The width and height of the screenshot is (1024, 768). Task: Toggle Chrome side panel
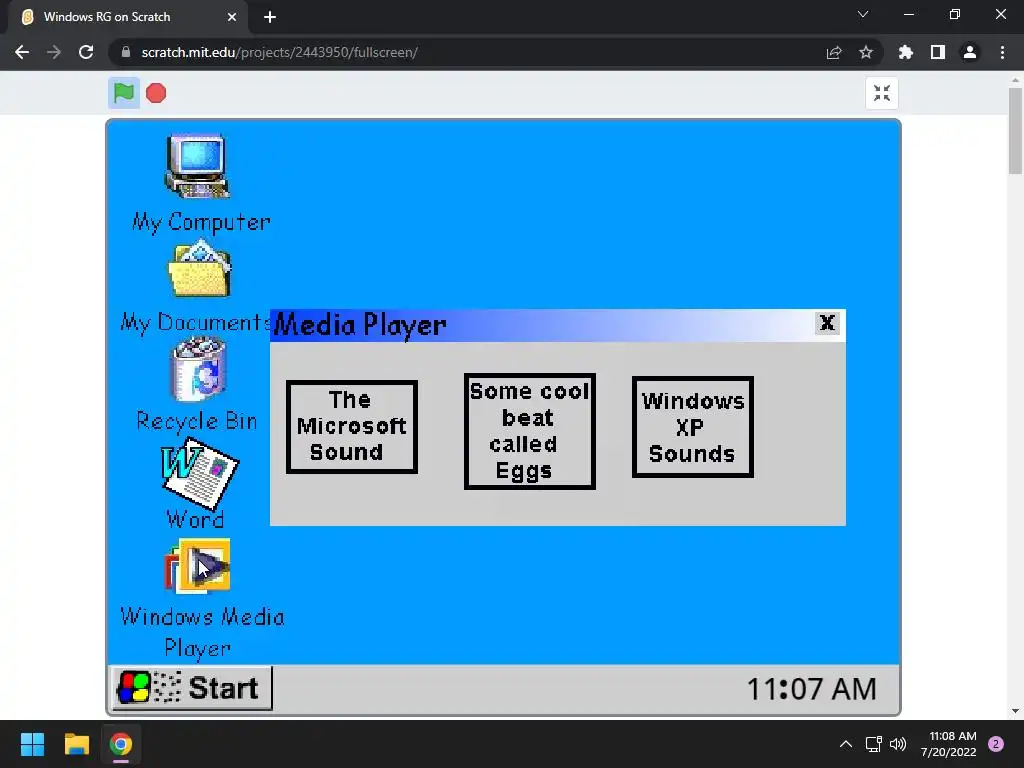(938, 52)
